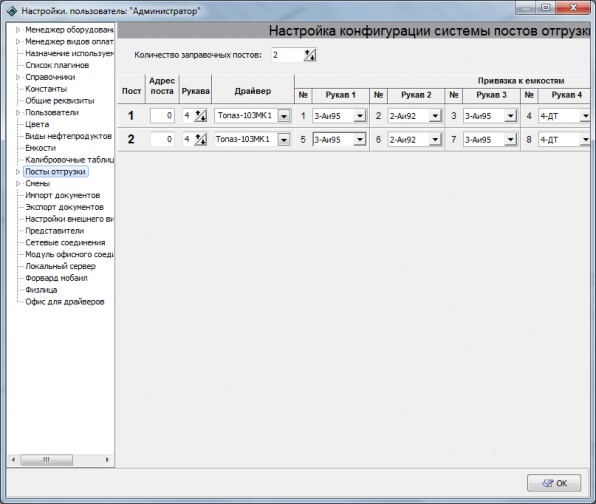Image resolution: width=596 pixels, height=504 pixels.
Task: Click the tree horizontal scrollbar right arrow
Action: [x=107, y=460]
